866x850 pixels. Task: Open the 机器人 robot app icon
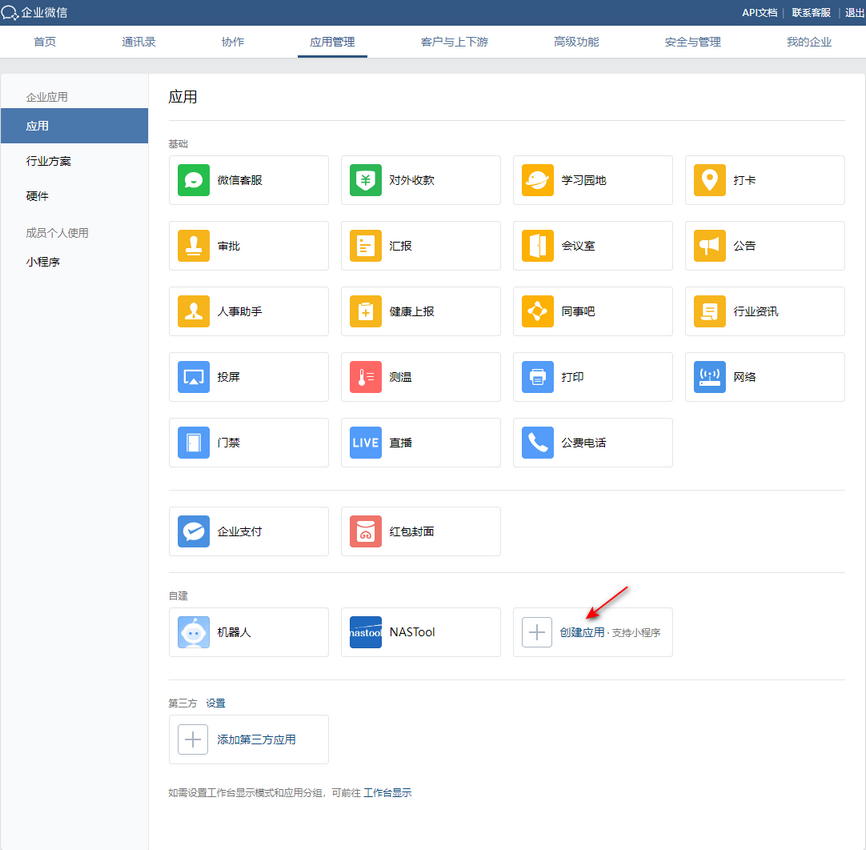(x=193, y=632)
